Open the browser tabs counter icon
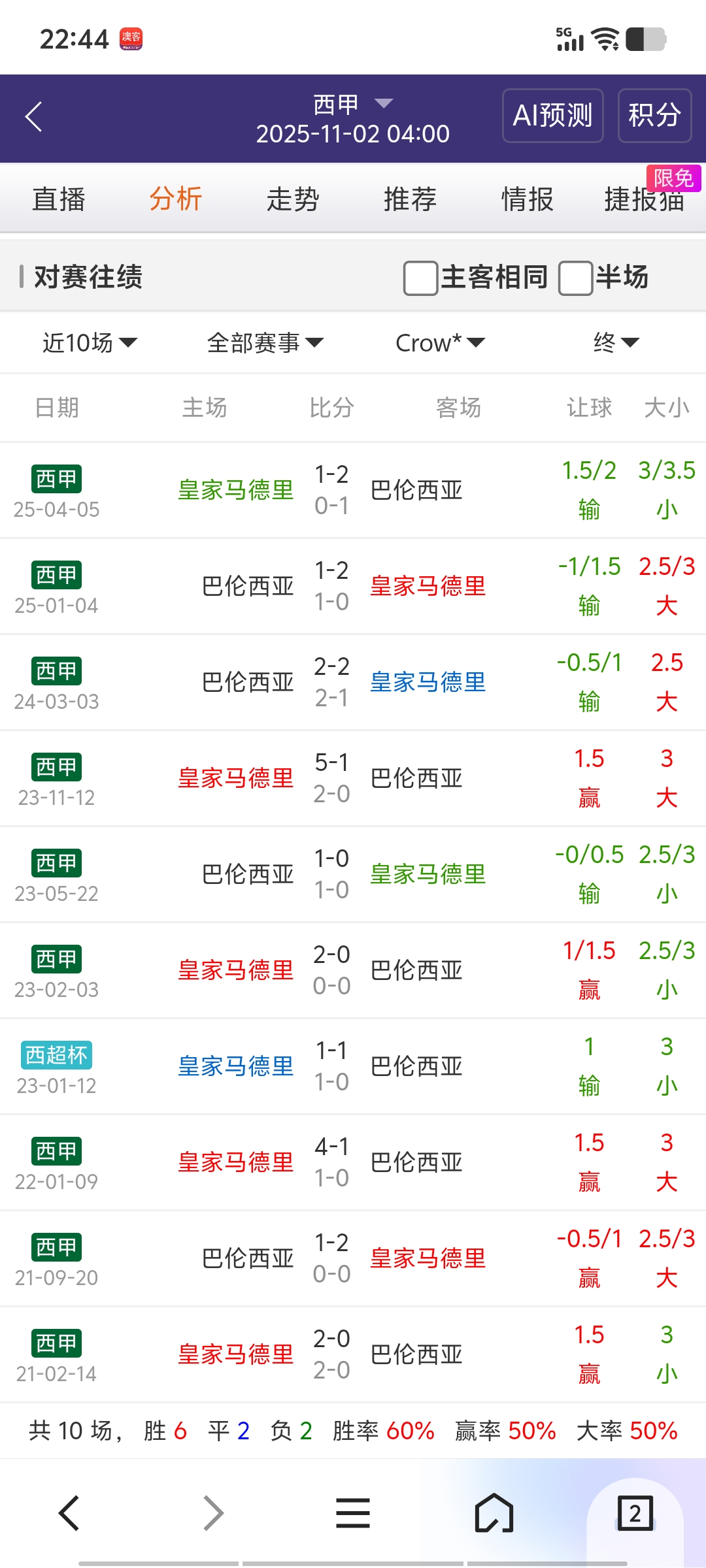 coord(635,1513)
